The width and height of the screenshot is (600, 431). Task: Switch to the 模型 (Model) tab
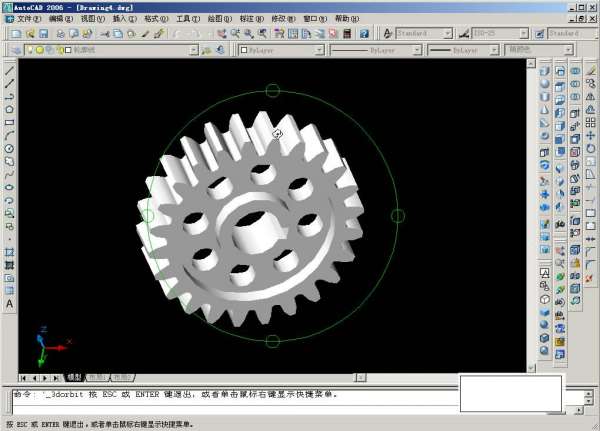click(74, 378)
